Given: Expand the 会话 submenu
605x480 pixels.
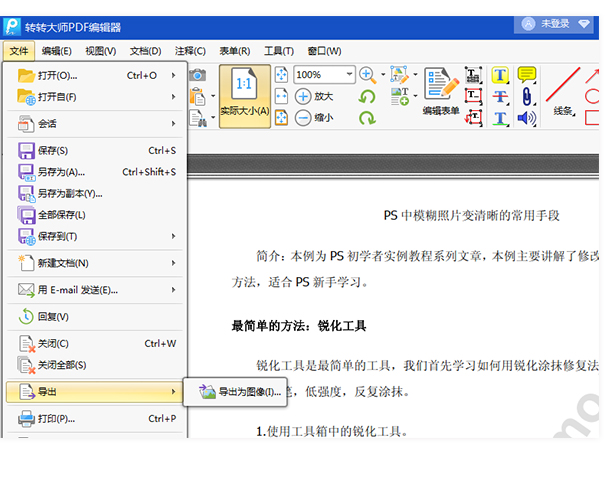Looking at the screenshot, I should pos(95,124).
